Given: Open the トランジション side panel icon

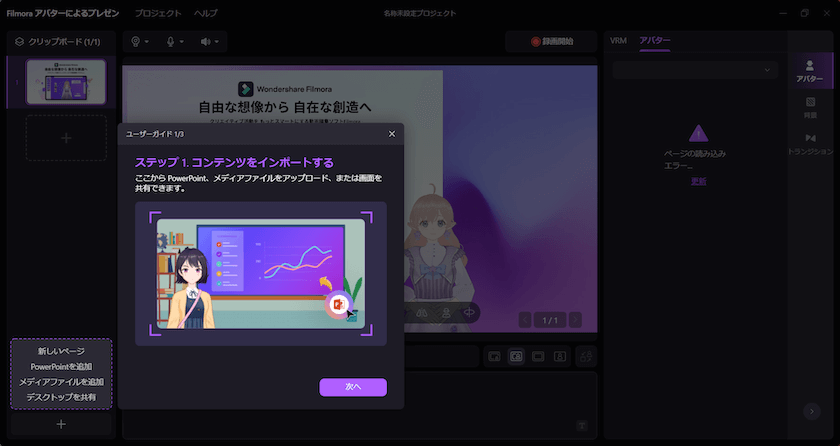Looking at the screenshot, I should pos(810,143).
